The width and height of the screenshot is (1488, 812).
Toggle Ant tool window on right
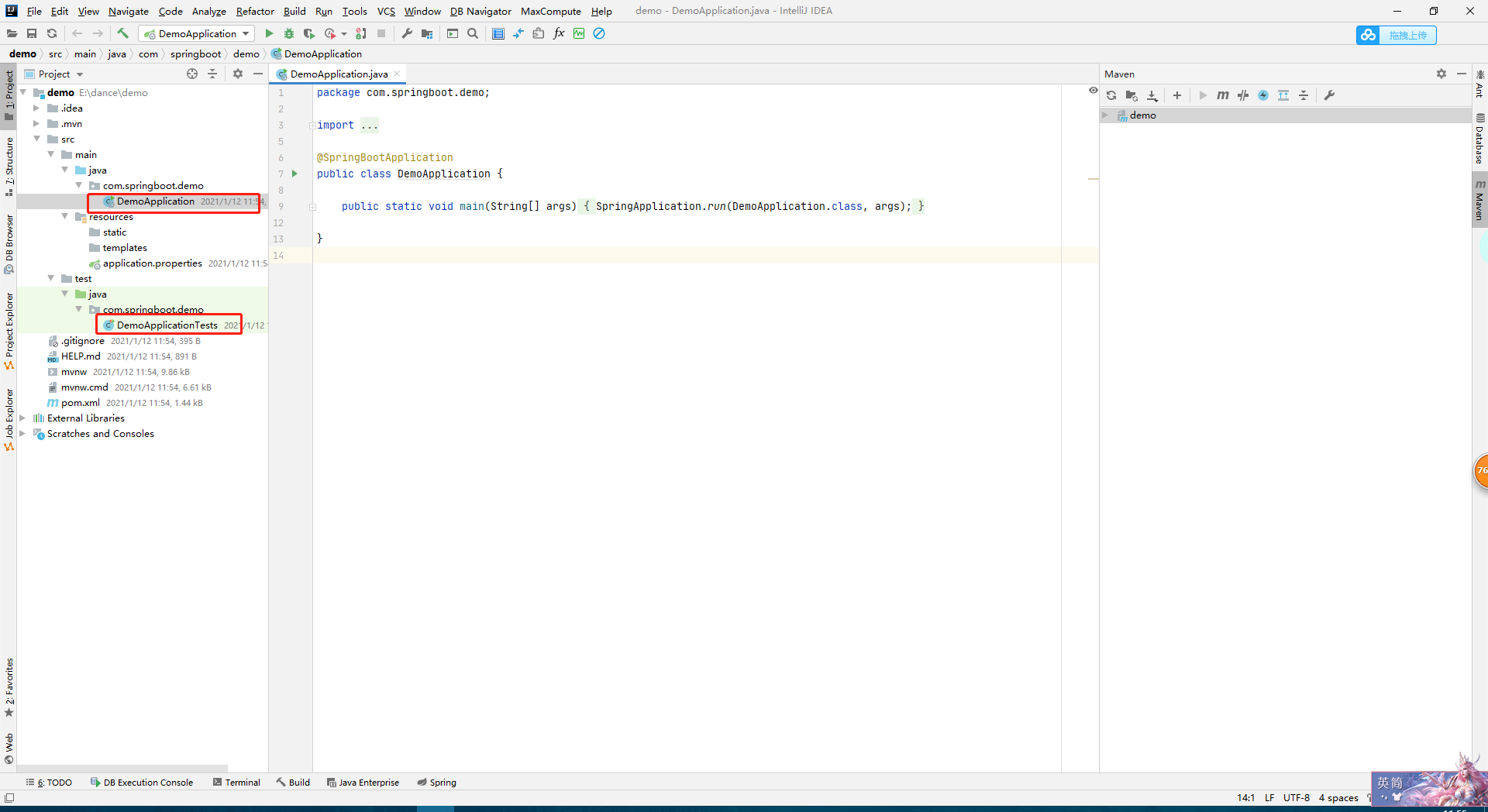click(1479, 84)
